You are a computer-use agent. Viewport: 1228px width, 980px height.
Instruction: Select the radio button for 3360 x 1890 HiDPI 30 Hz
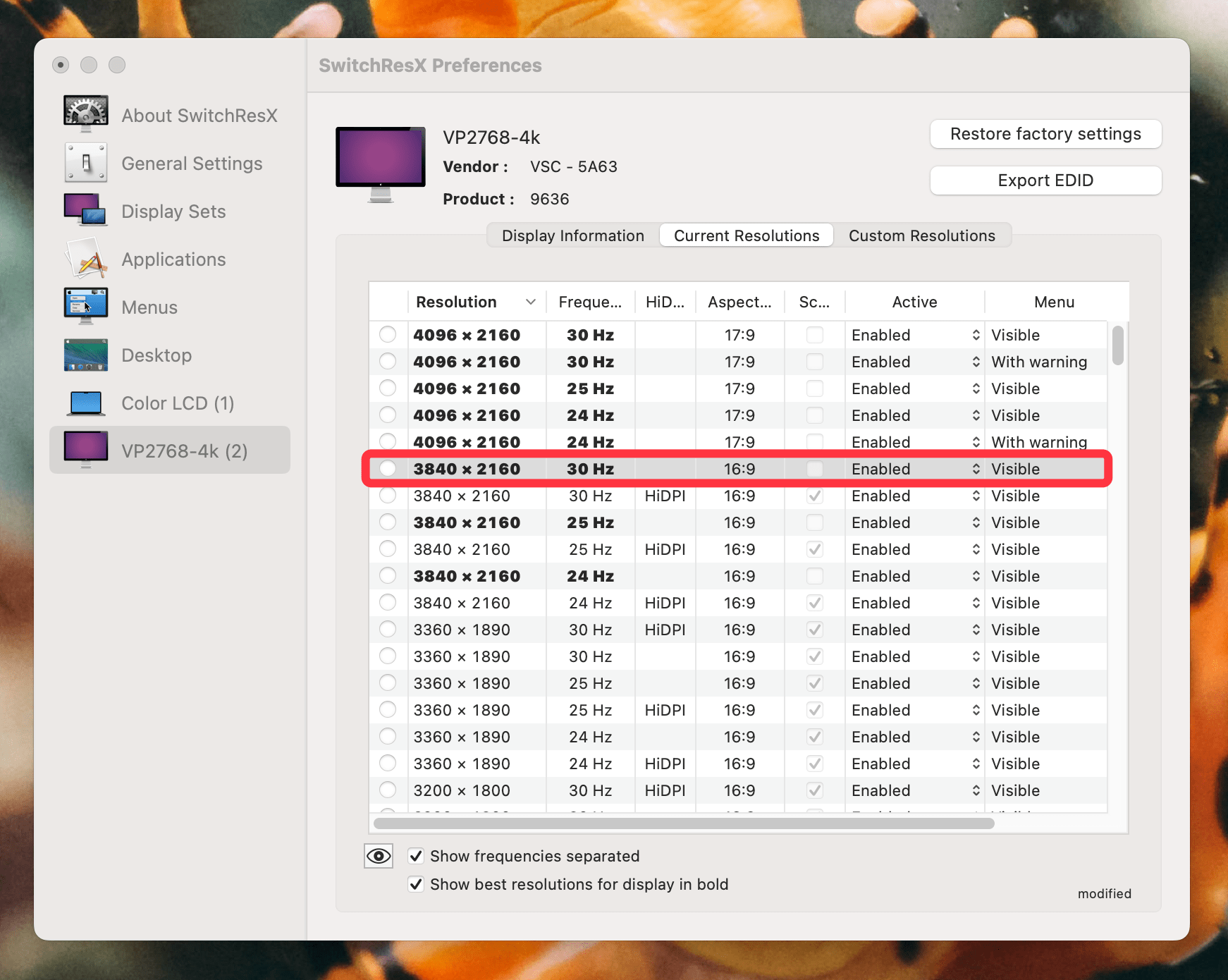click(x=388, y=629)
